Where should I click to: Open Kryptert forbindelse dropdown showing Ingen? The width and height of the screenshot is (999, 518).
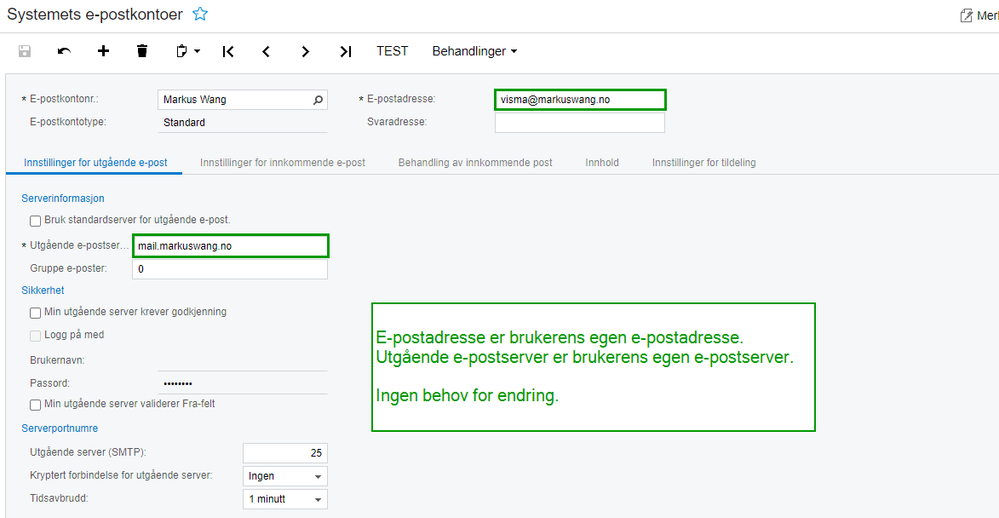(x=285, y=476)
